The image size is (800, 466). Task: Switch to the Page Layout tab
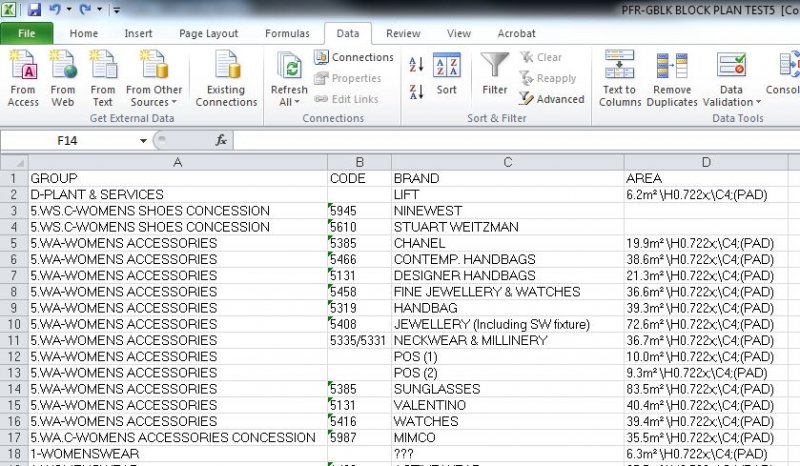click(208, 33)
